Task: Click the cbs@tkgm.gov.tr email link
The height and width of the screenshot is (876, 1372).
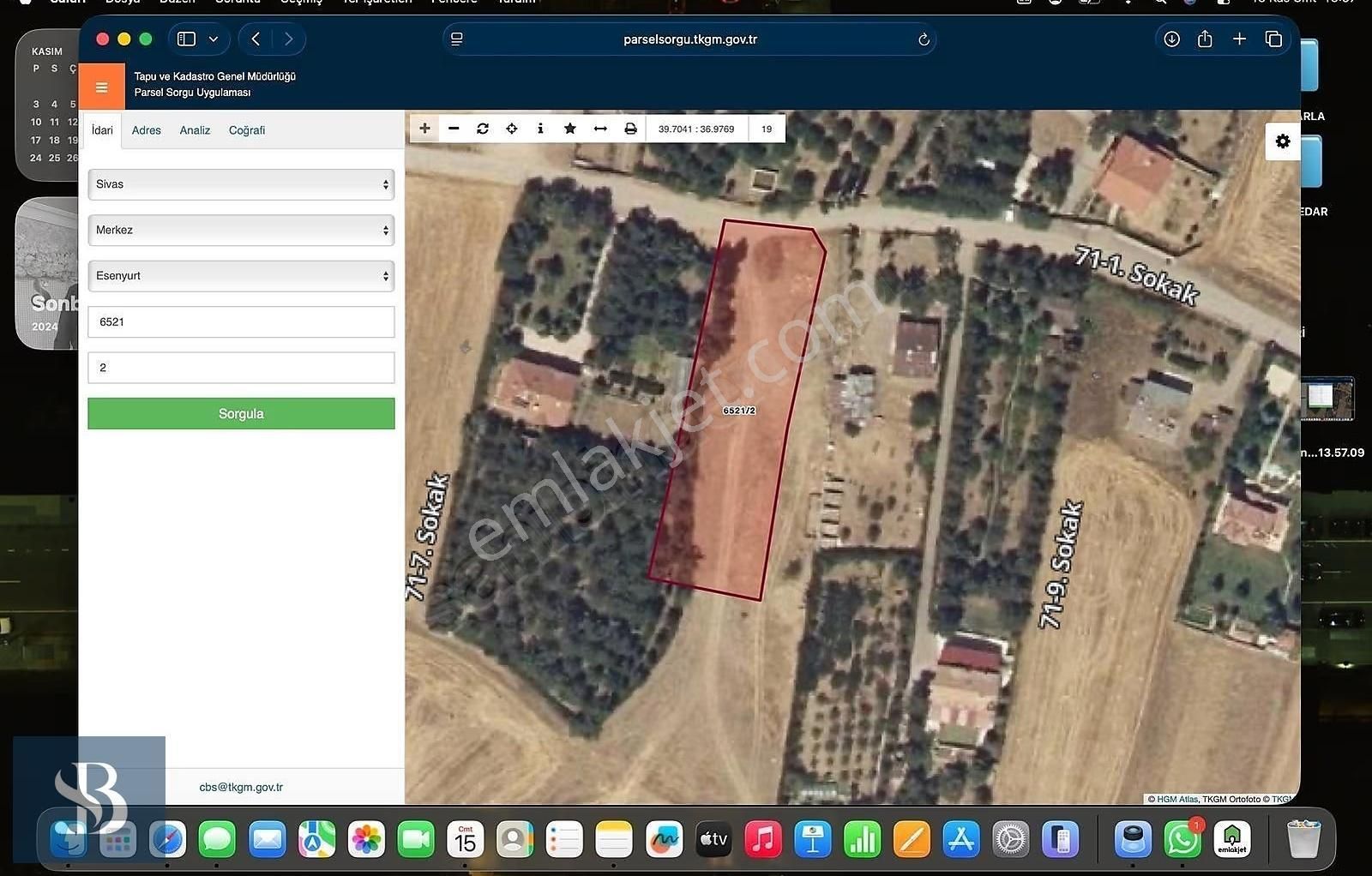Action: click(240, 786)
